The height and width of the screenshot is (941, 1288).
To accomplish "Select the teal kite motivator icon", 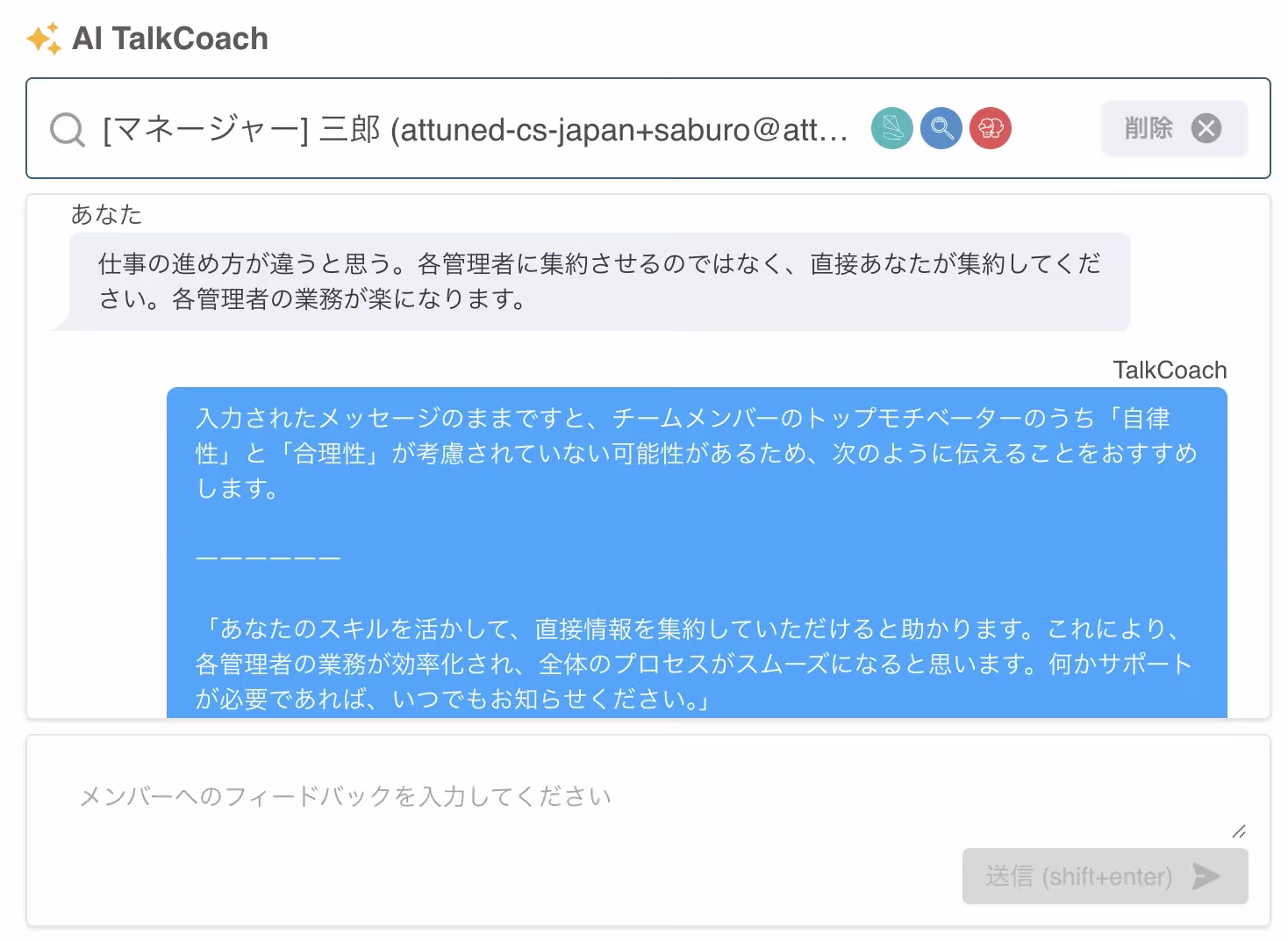I will point(891,128).
